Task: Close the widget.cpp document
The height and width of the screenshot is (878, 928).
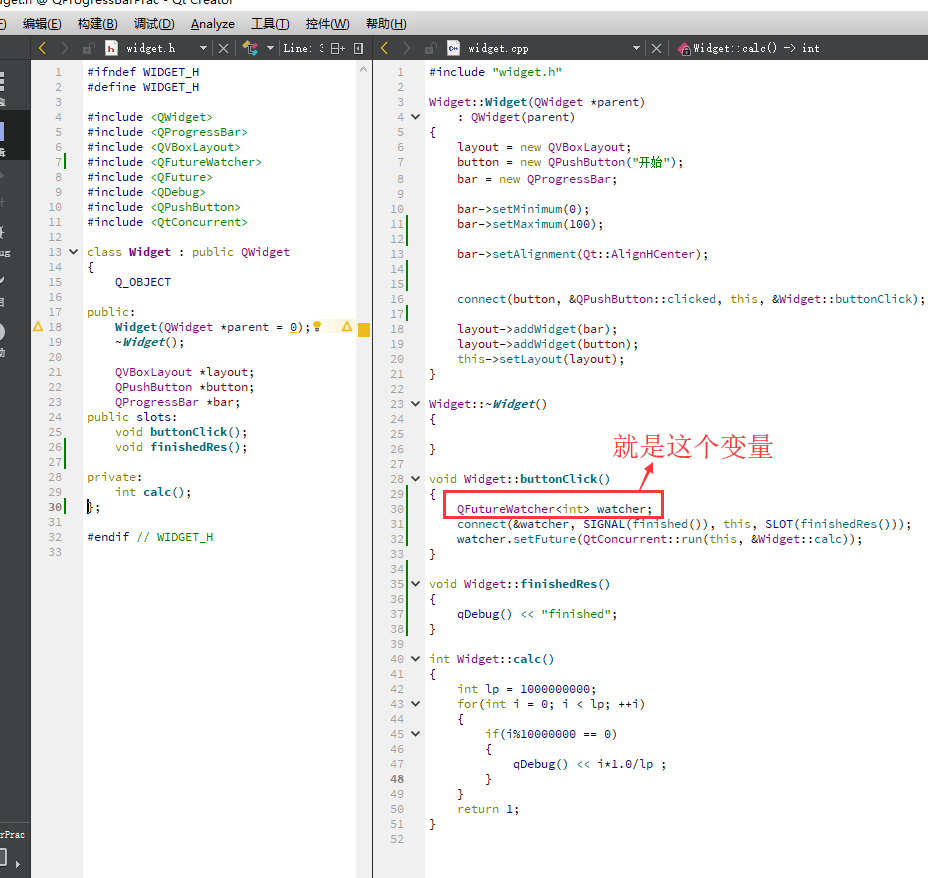Action: [x=656, y=49]
